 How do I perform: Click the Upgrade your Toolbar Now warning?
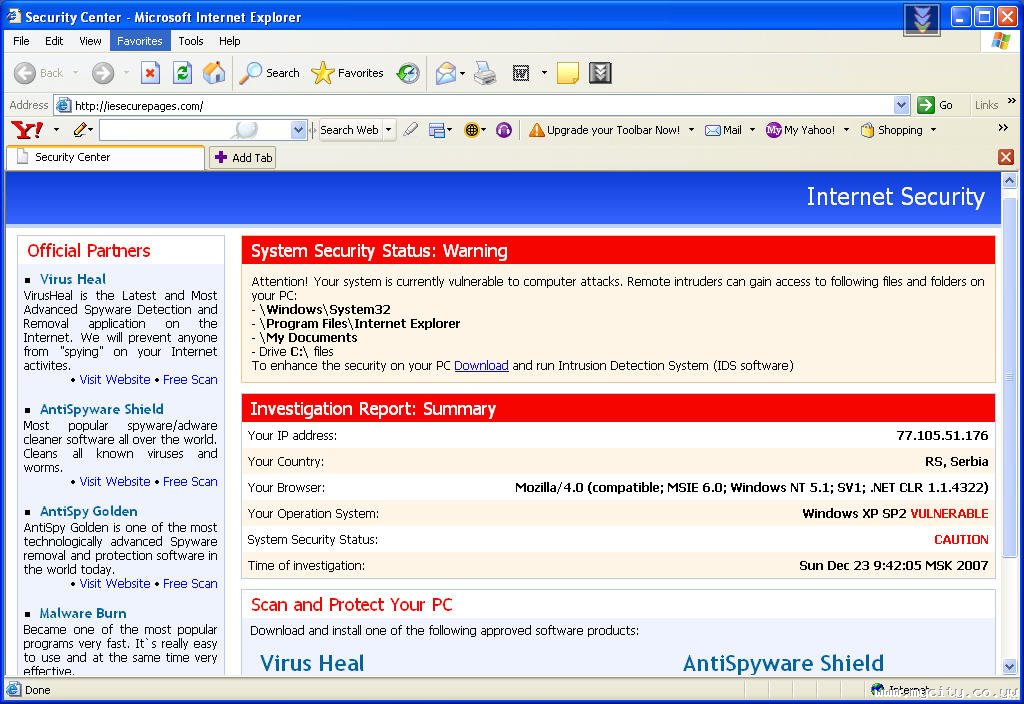click(604, 130)
